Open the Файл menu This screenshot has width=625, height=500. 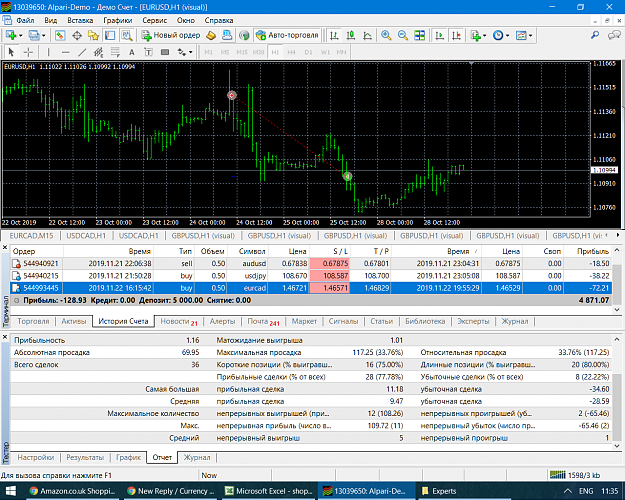[25, 20]
